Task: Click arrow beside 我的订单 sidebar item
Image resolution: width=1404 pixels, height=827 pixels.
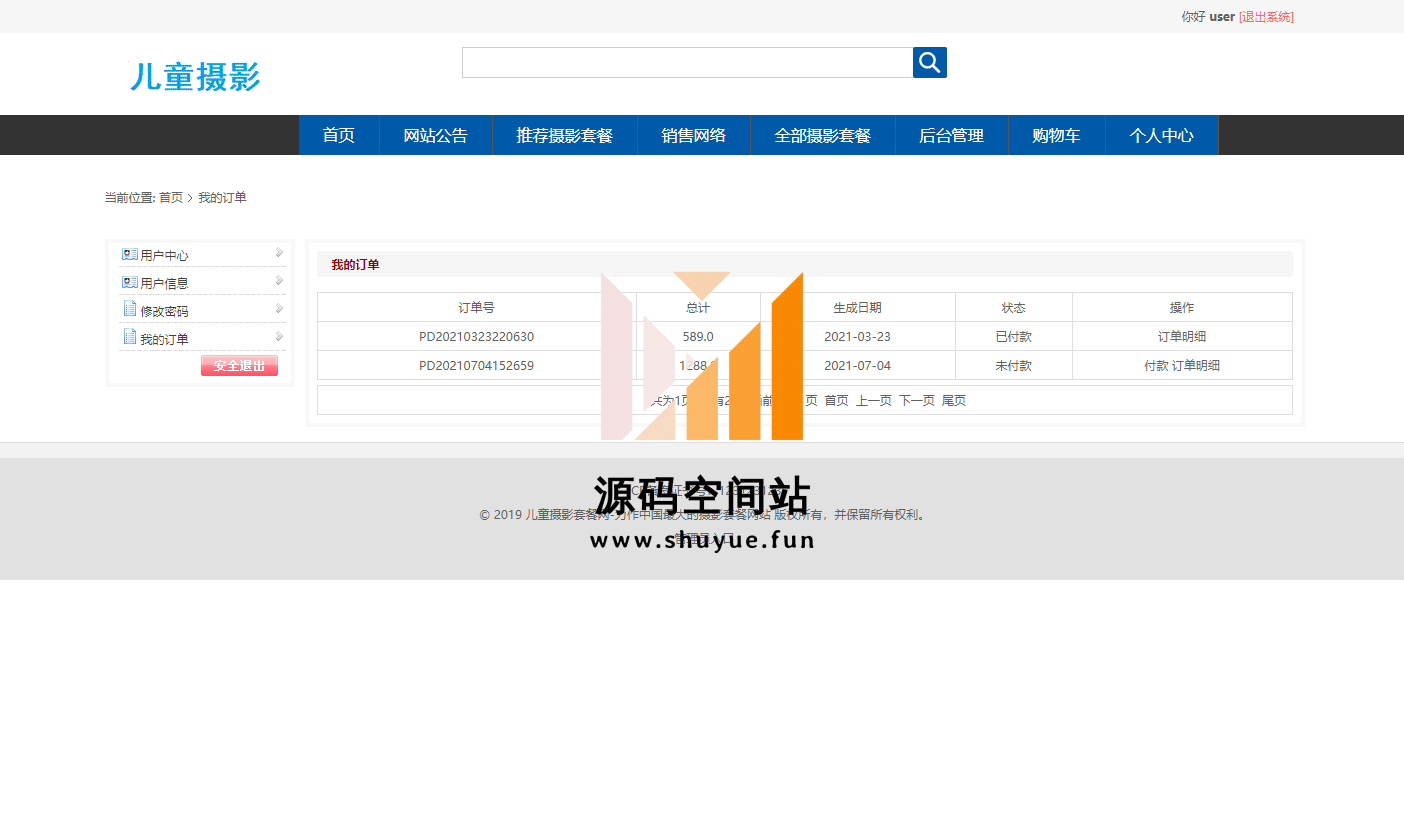Action: (280, 337)
